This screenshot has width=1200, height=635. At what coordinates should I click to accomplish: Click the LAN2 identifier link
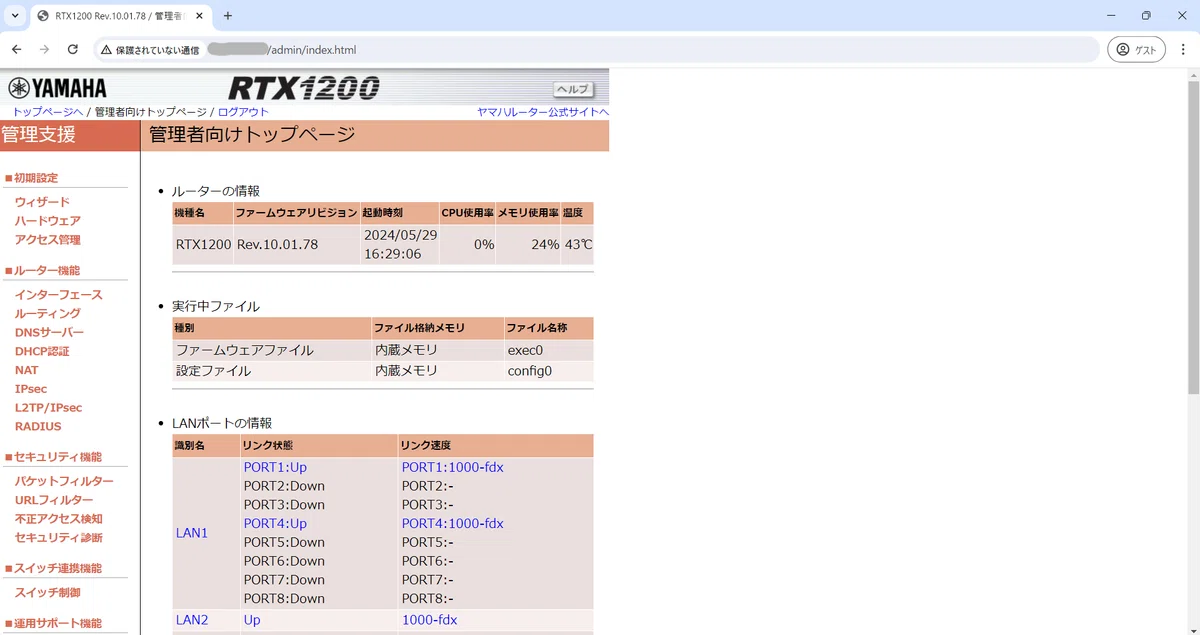tap(192, 620)
